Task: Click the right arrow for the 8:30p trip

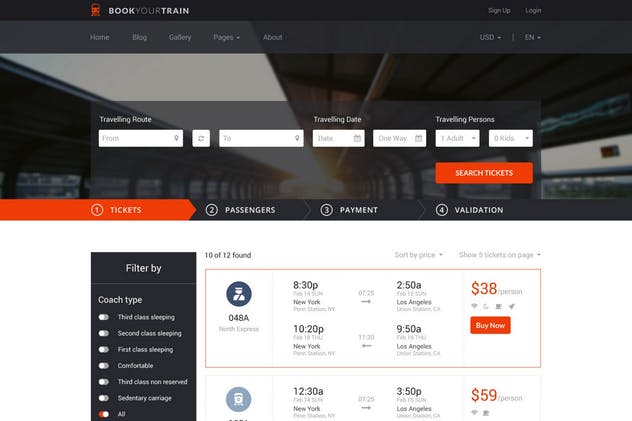Action: tap(366, 301)
